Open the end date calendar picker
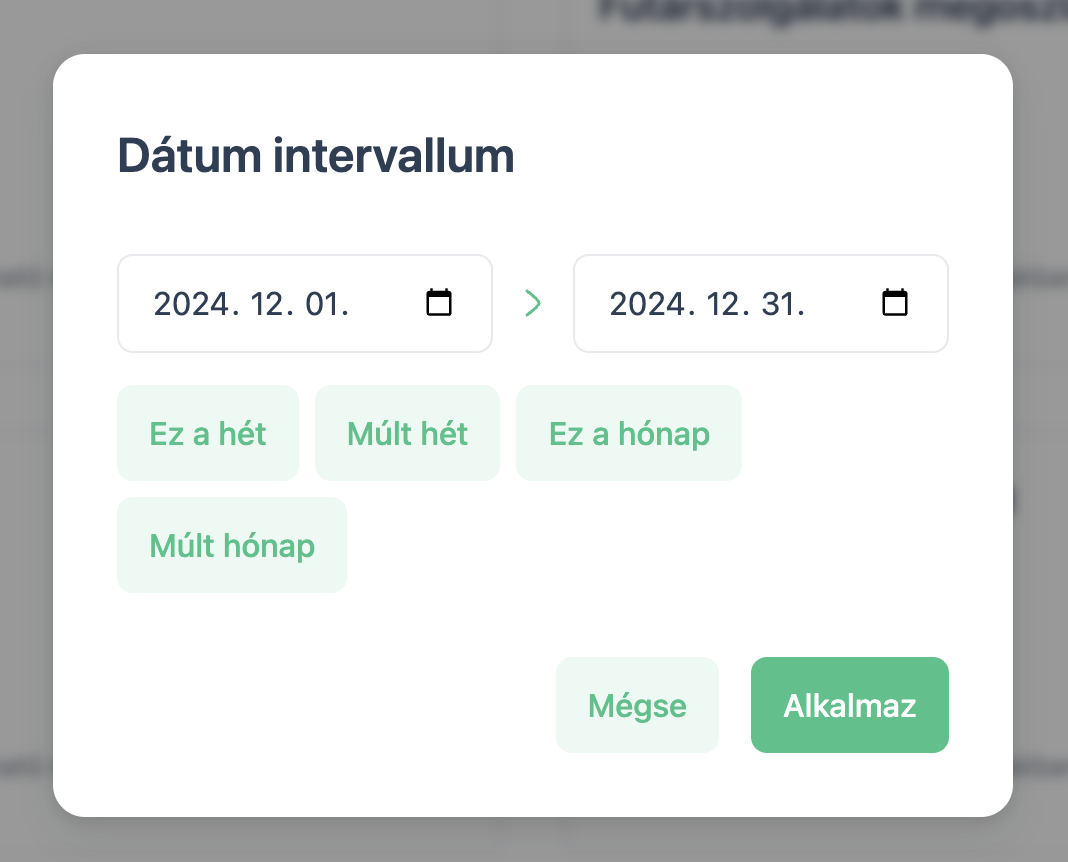 coord(895,303)
